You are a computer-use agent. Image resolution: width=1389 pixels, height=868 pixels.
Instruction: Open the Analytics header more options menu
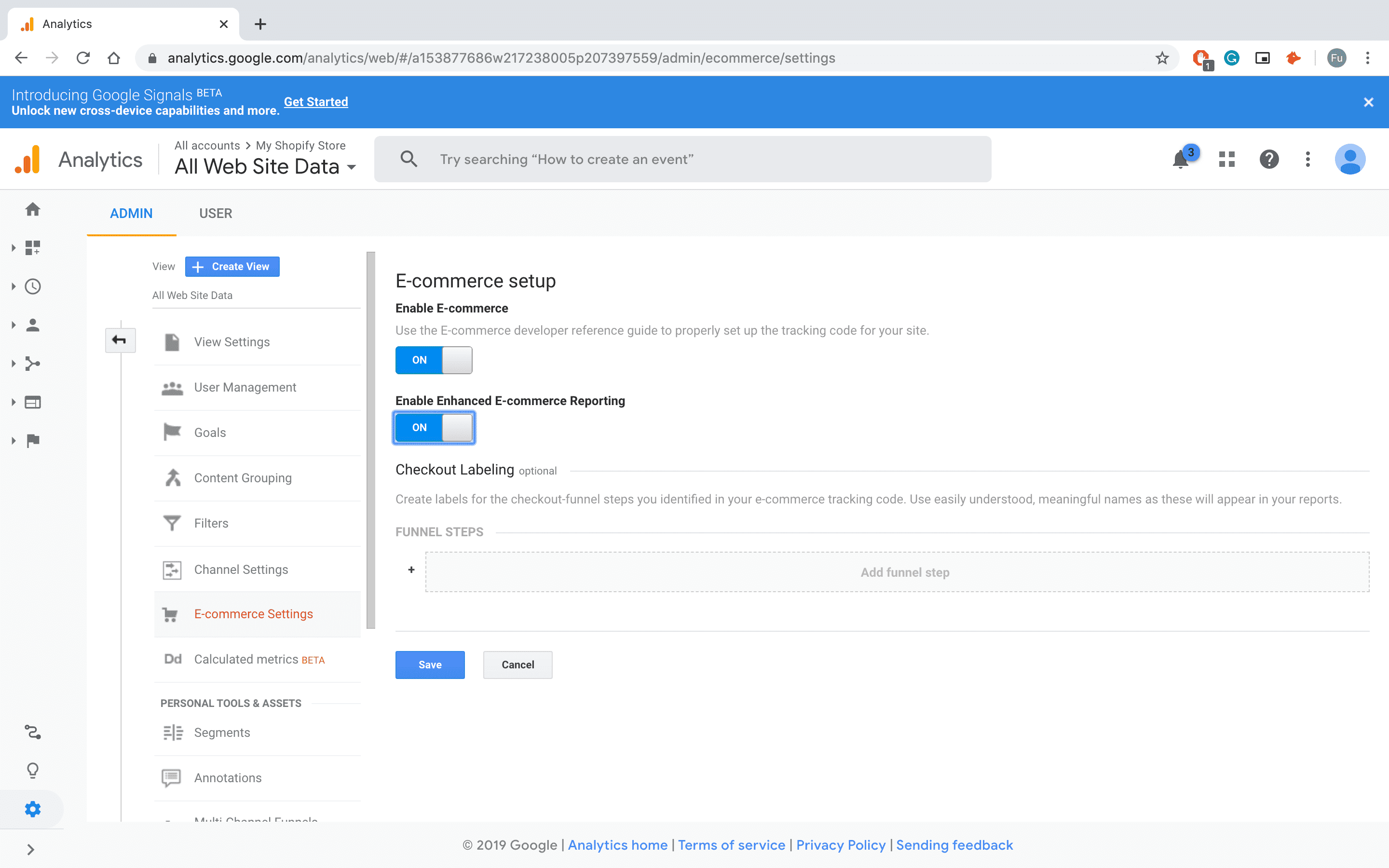pos(1307,159)
